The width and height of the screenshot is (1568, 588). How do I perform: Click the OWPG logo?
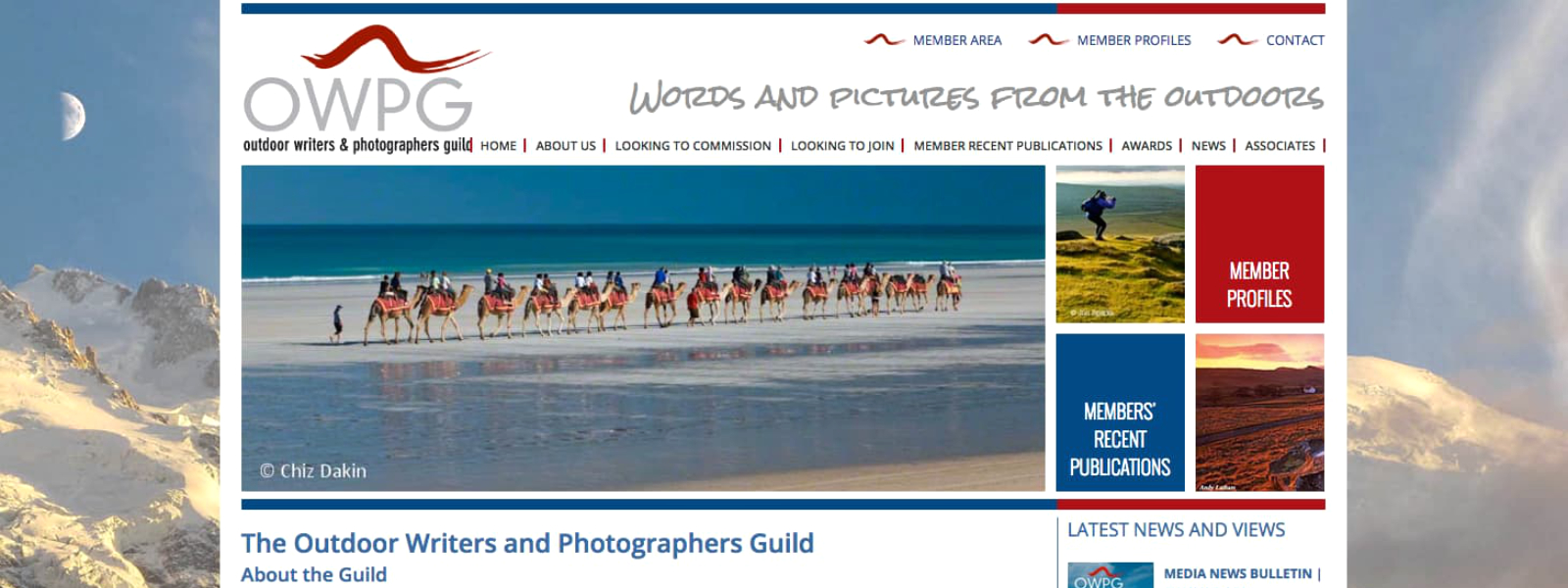coord(365,90)
